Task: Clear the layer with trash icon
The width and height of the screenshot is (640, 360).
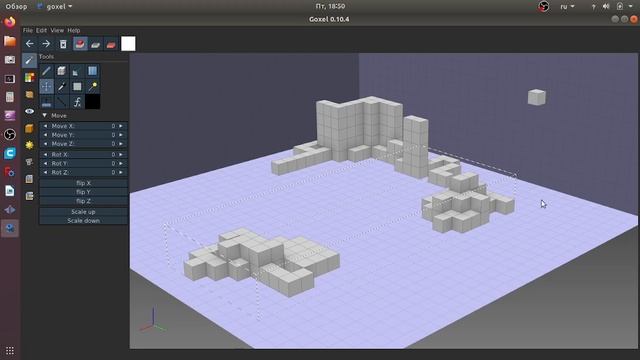Action: (63, 44)
